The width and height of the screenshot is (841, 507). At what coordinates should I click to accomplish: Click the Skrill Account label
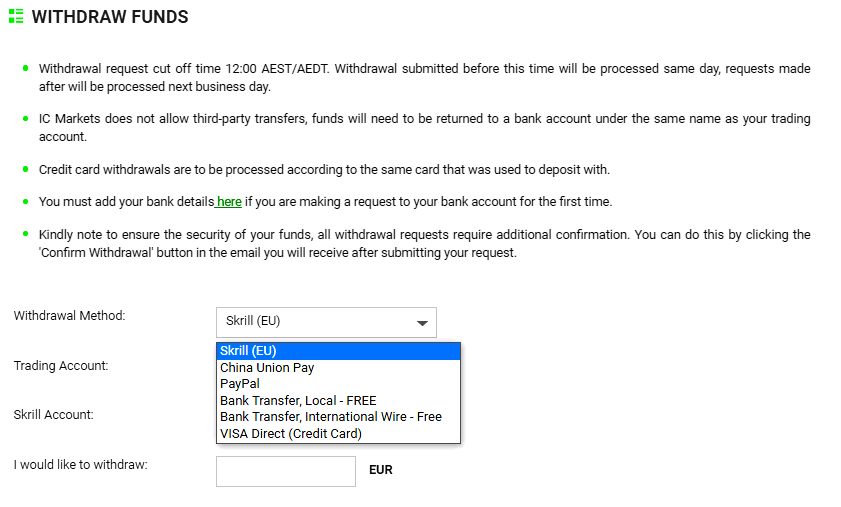(53, 415)
